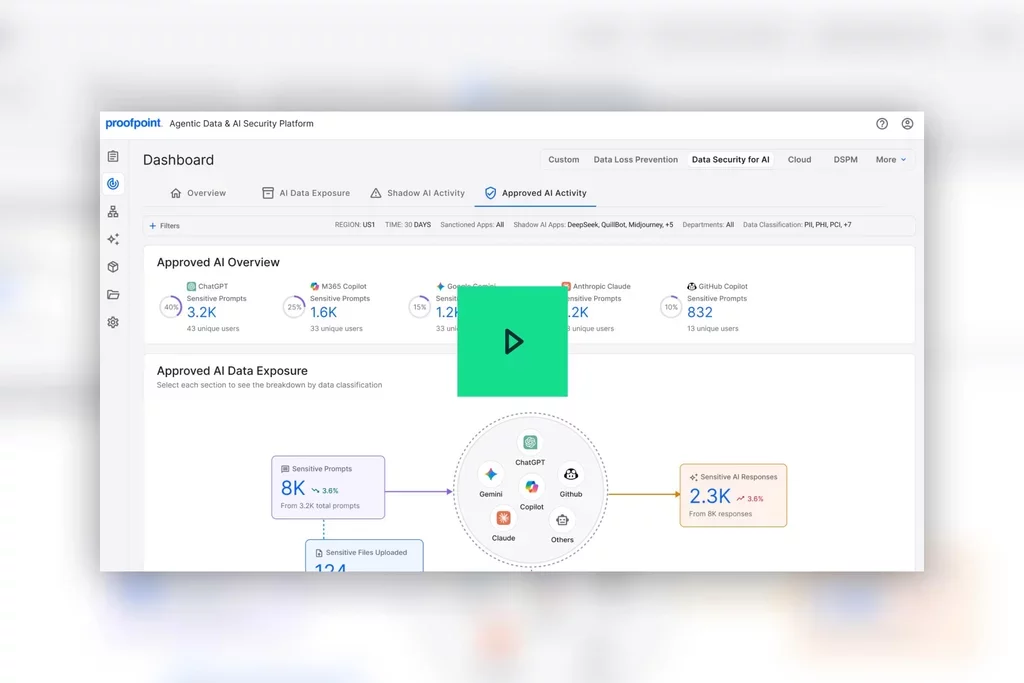Switch to the Cloud tab
The image size is (1024, 683).
click(x=799, y=159)
